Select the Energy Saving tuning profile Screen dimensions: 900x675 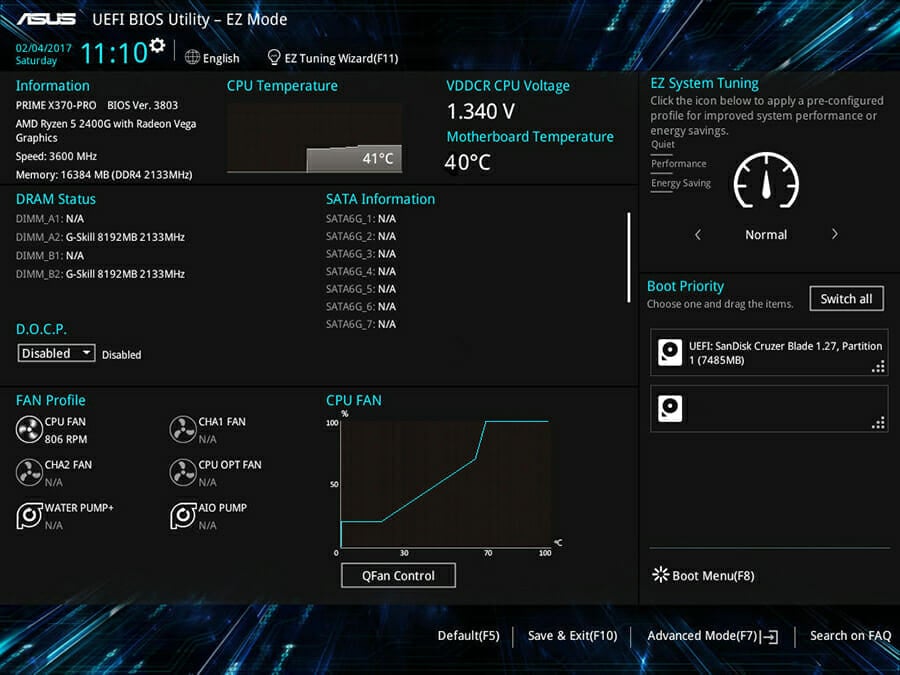[681, 184]
